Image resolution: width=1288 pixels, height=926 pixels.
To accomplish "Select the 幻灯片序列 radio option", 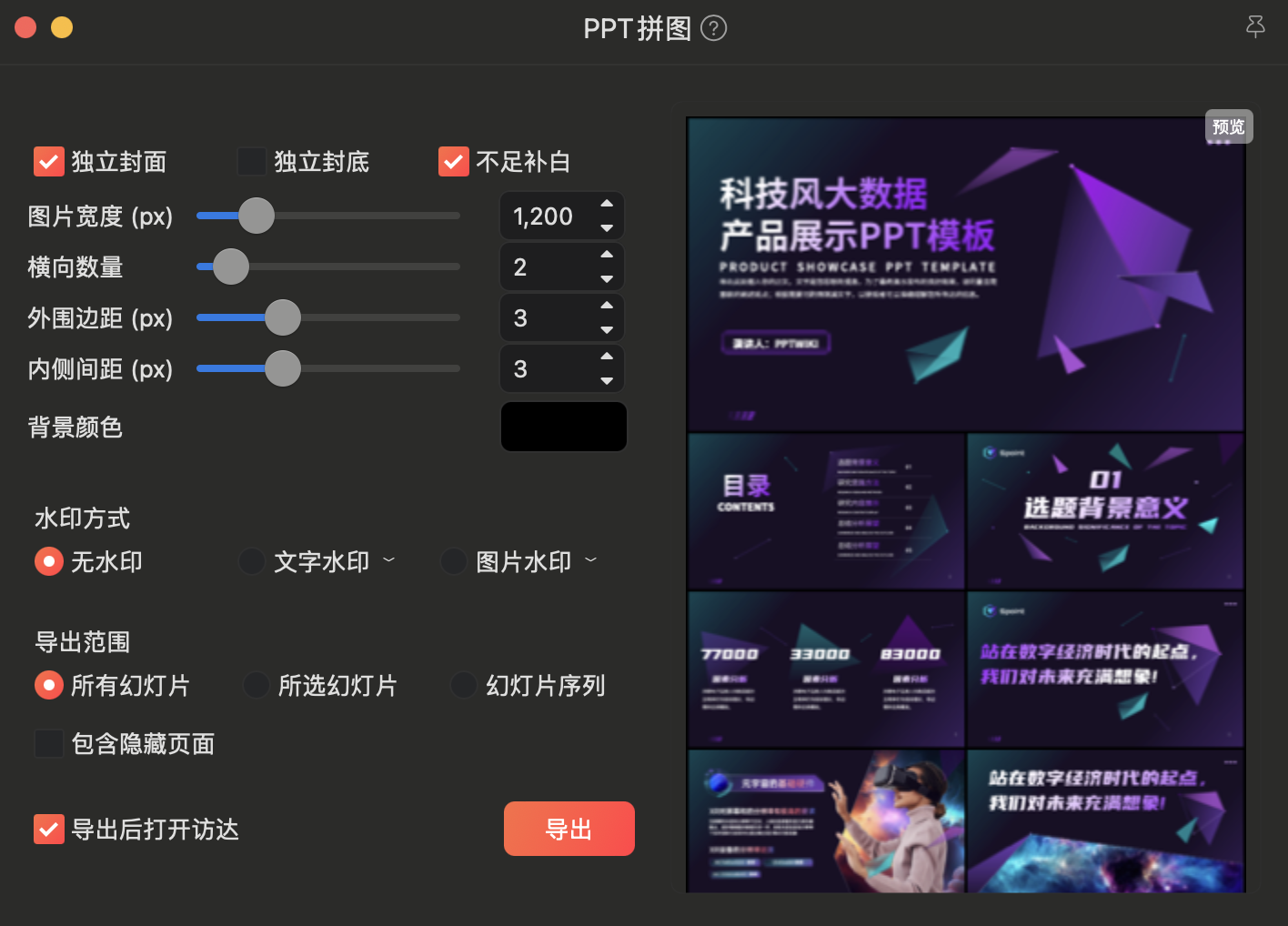I will coord(464,685).
